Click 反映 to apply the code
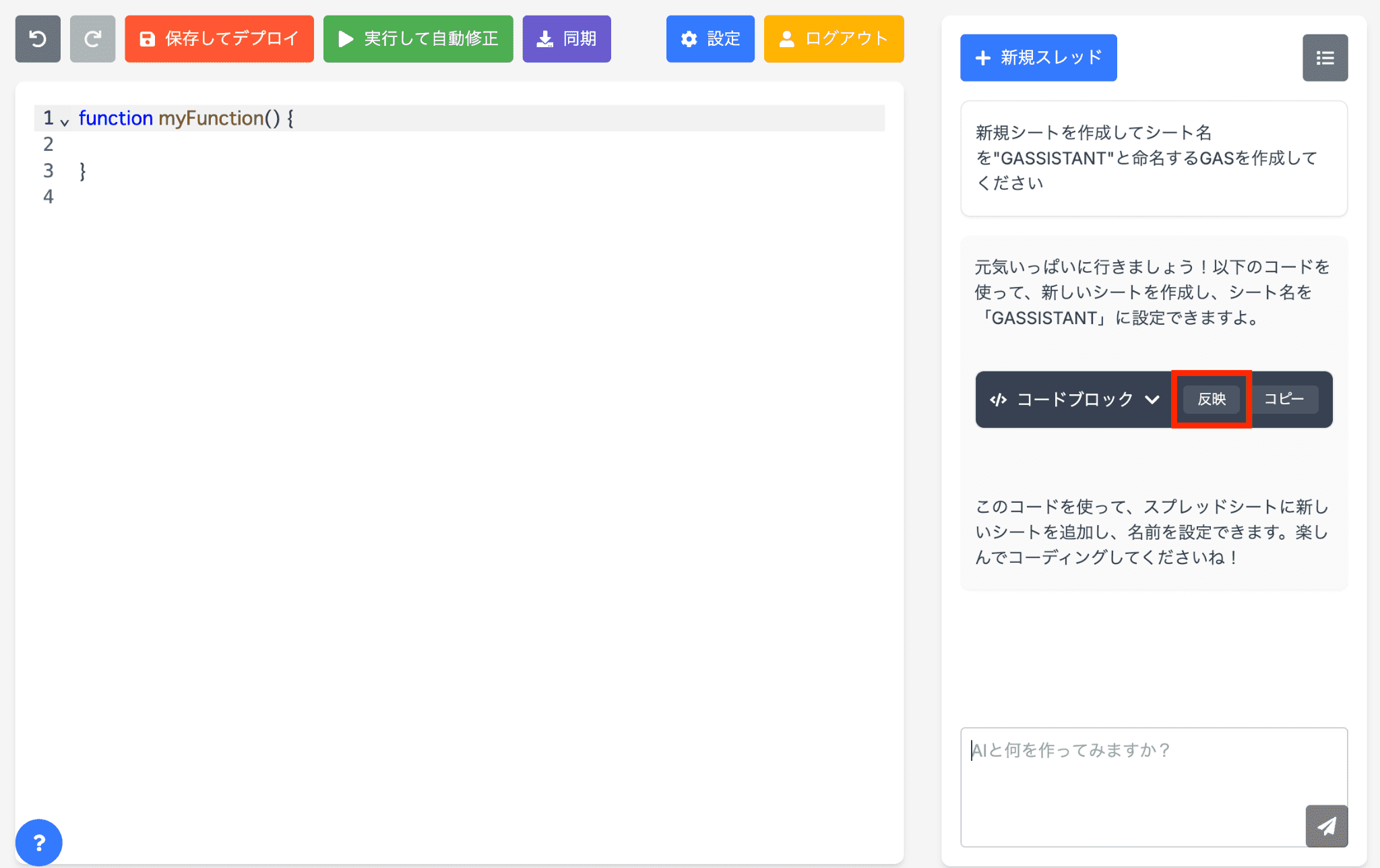 [1212, 399]
